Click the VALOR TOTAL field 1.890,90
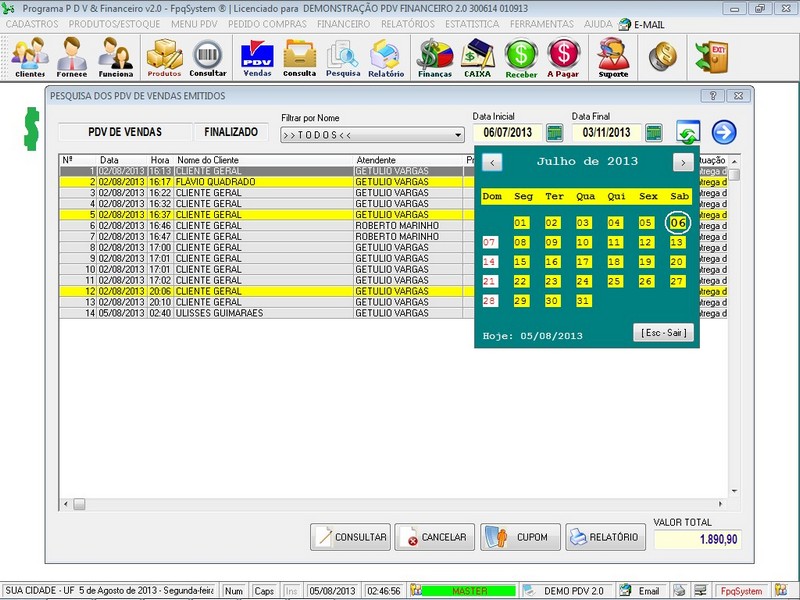Image resolution: width=800 pixels, height=600 pixels. 697,539
